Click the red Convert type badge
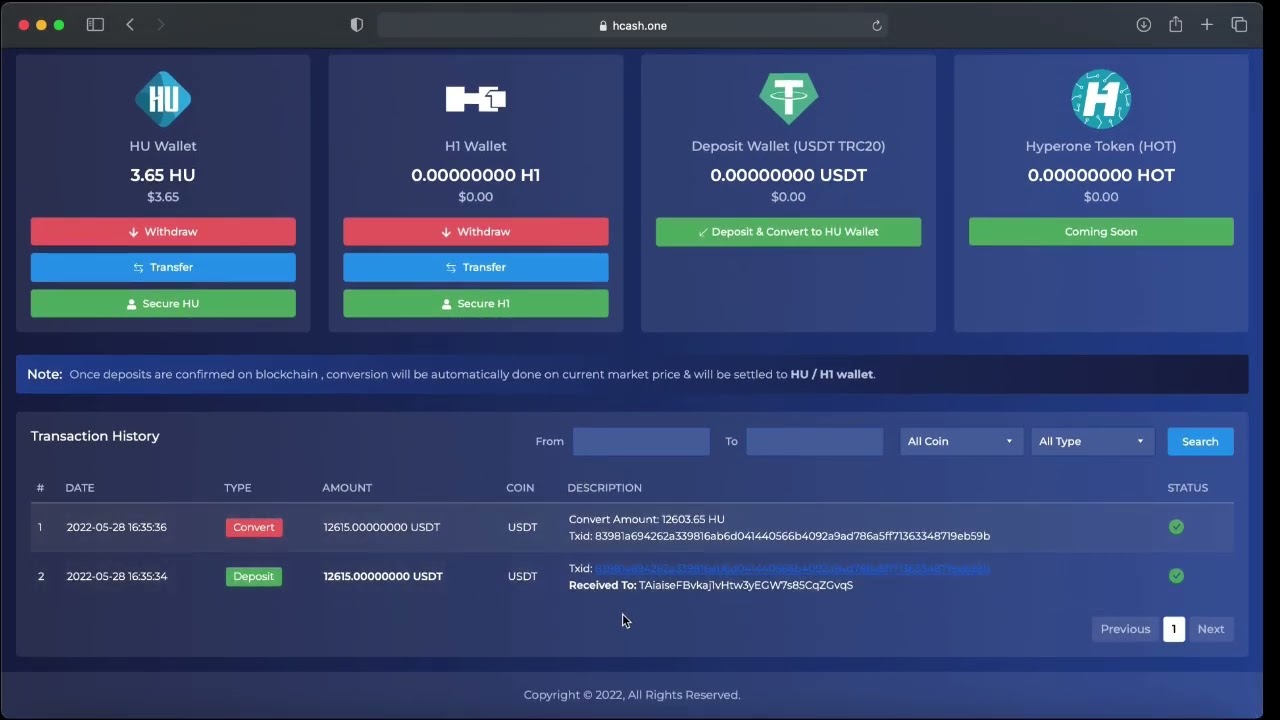The image size is (1280, 720). 254,527
